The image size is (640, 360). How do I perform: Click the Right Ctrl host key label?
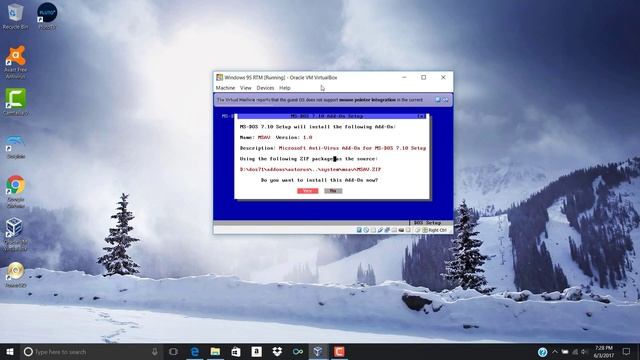(438, 230)
